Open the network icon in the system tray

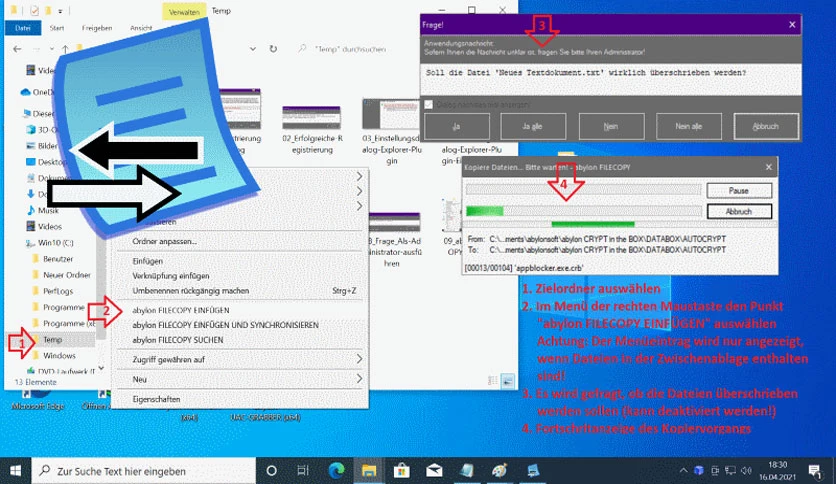coord(730,471)
